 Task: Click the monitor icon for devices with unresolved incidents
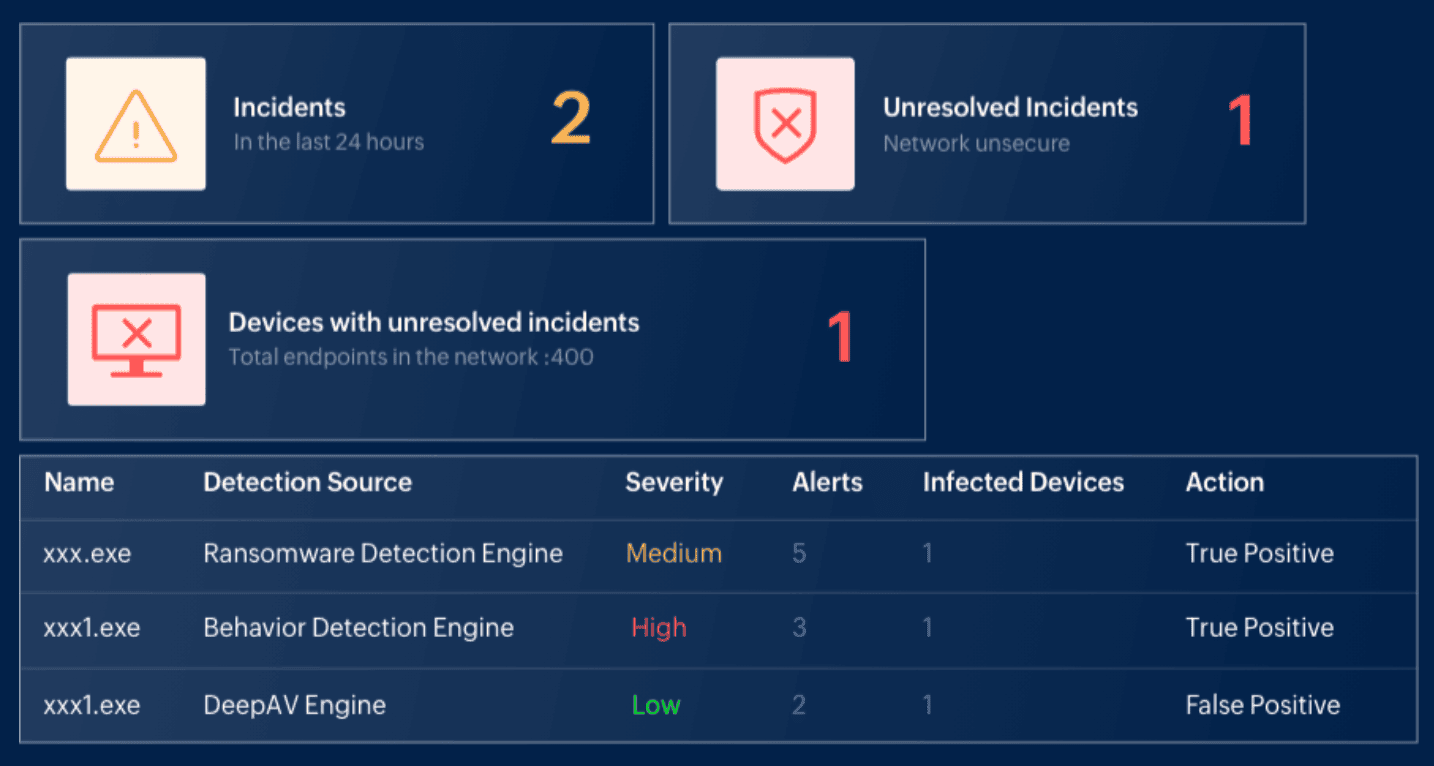click(136, 340)
